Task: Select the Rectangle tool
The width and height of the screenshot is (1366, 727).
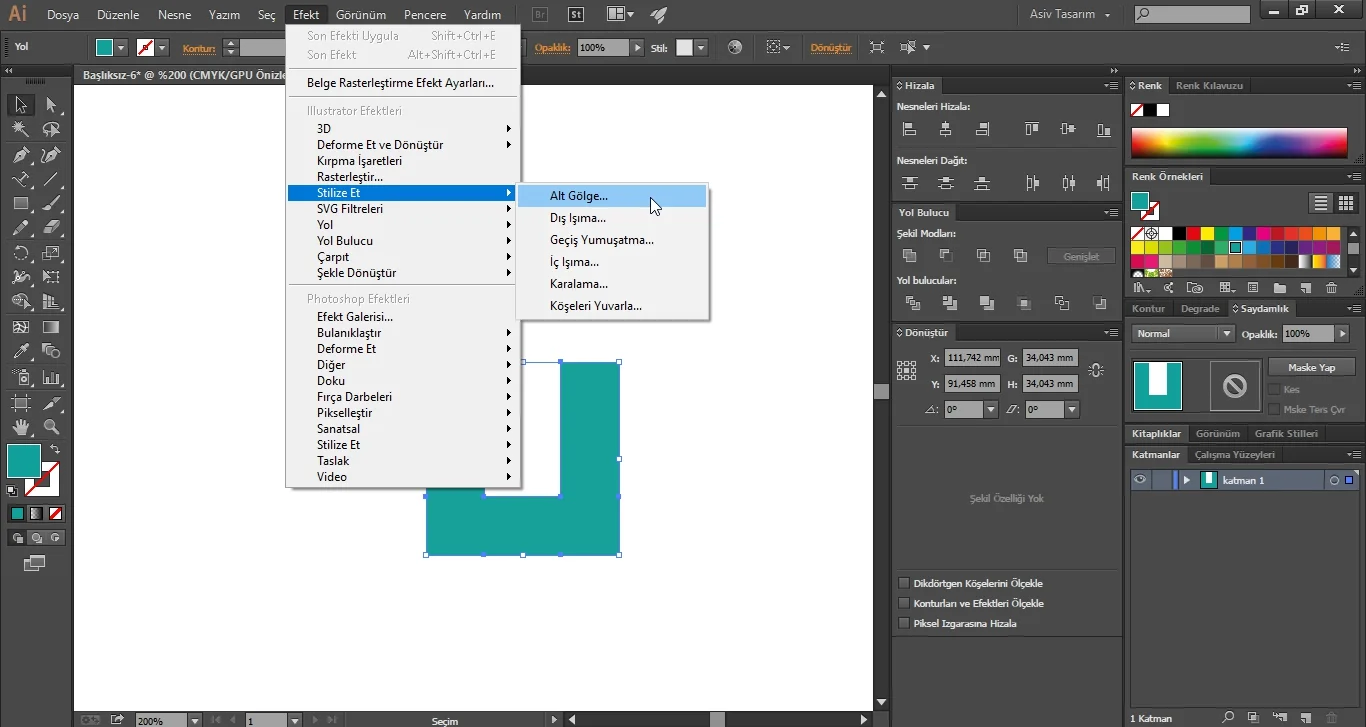Action: point(21,204)
